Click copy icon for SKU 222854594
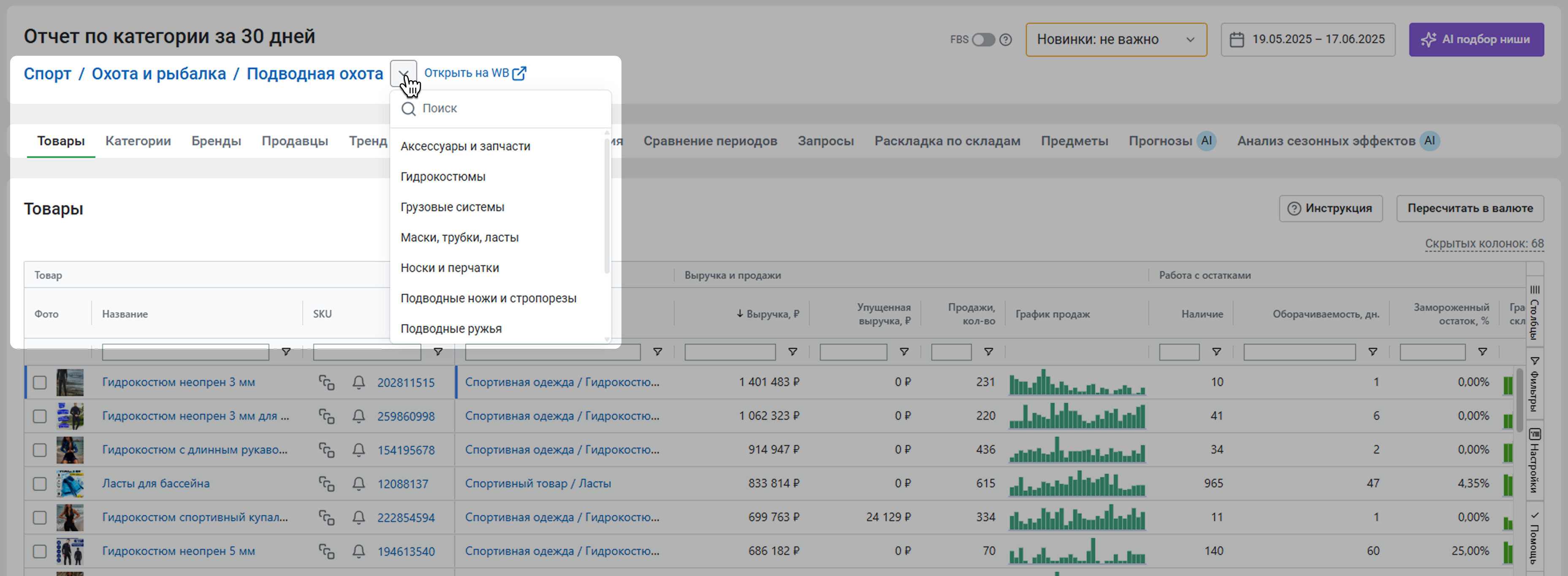This screenshot has height=576, width=1568. pyautogui.click(x=327, y=518)
